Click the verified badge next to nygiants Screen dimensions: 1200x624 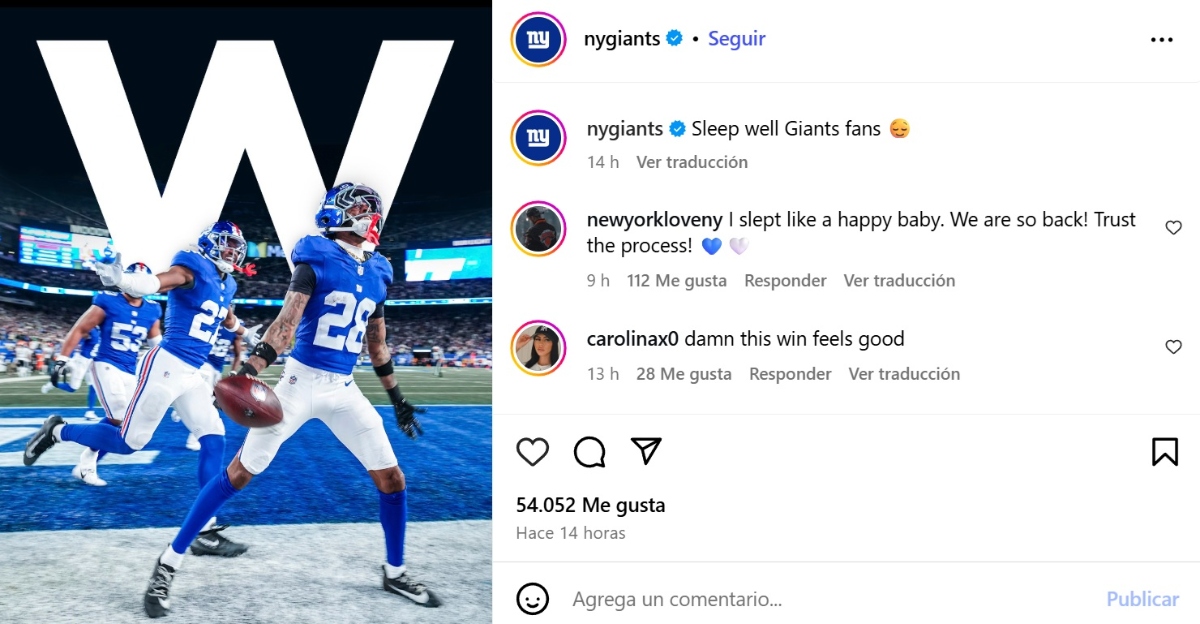coord(674,39)
